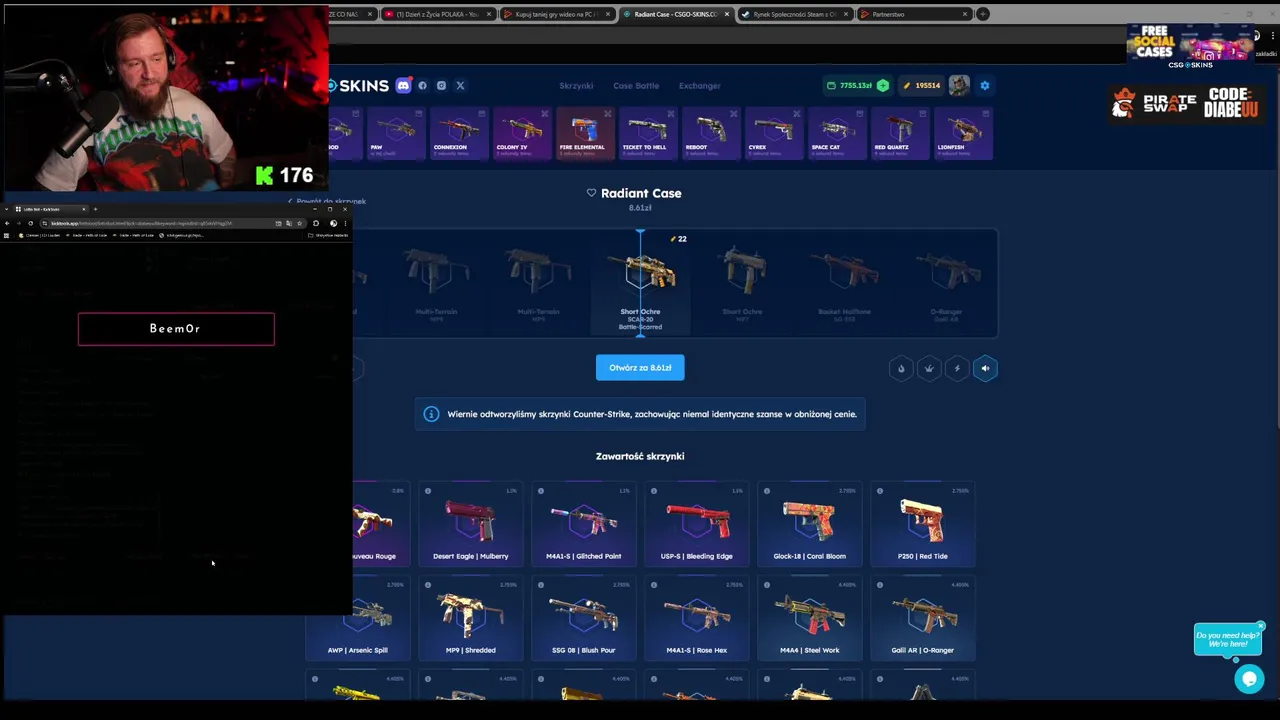1280x720 pixels.
Task: Open the FIRE ELEMENTAL case thumbnail
Action: [x=583, y=133]
